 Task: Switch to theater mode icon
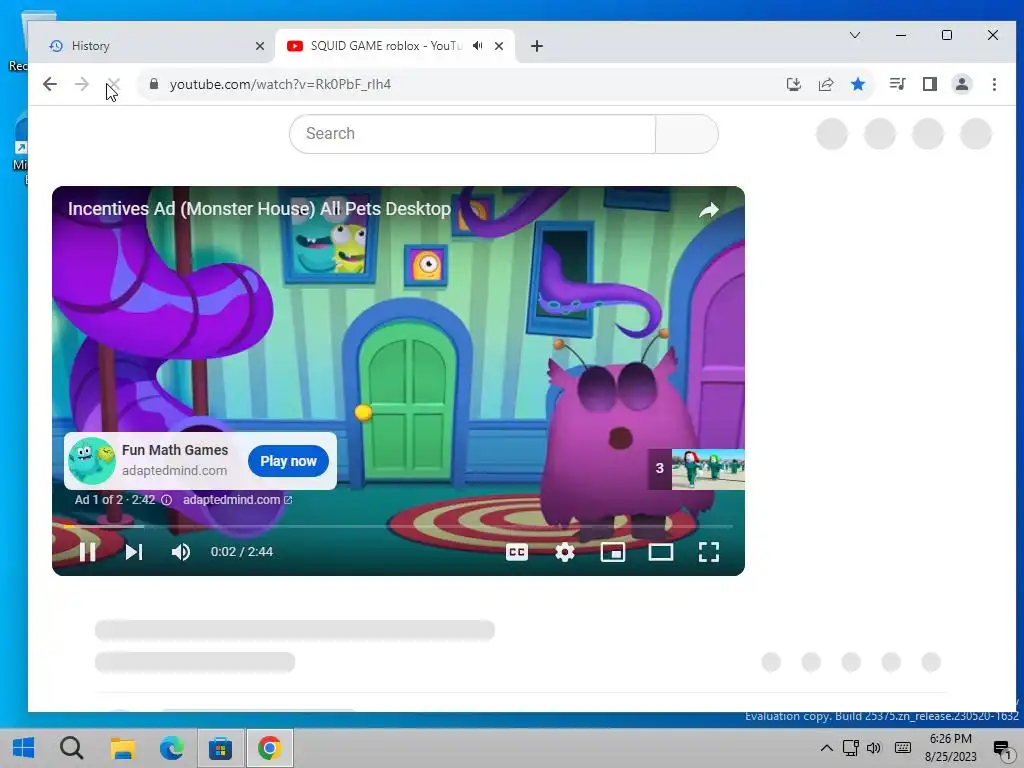660,552
